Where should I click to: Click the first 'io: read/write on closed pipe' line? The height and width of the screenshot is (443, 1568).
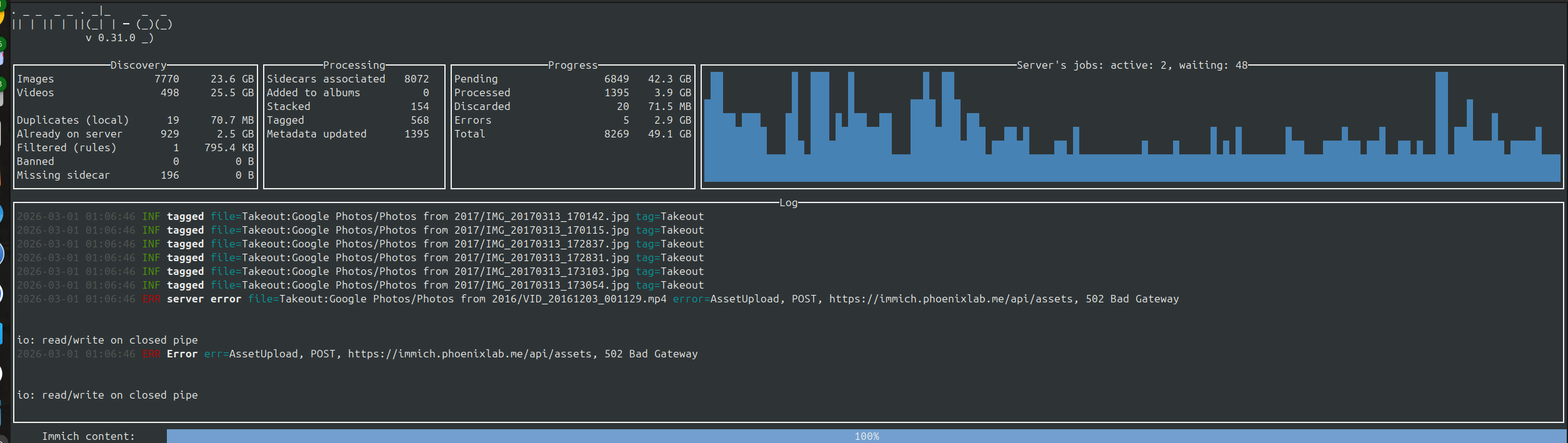pyautogui.click(x=107, y=340)
